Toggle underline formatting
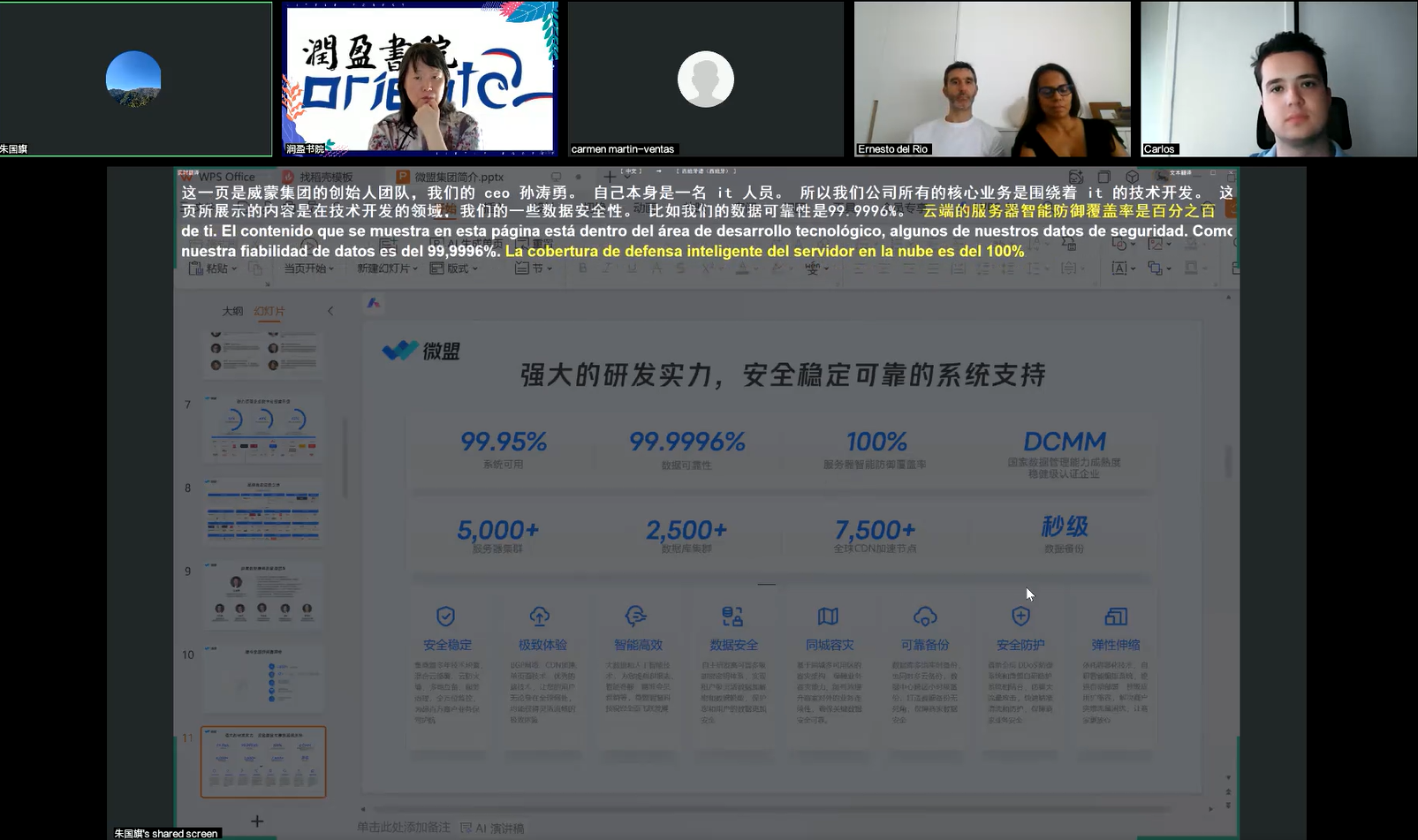 pos(632,268)
